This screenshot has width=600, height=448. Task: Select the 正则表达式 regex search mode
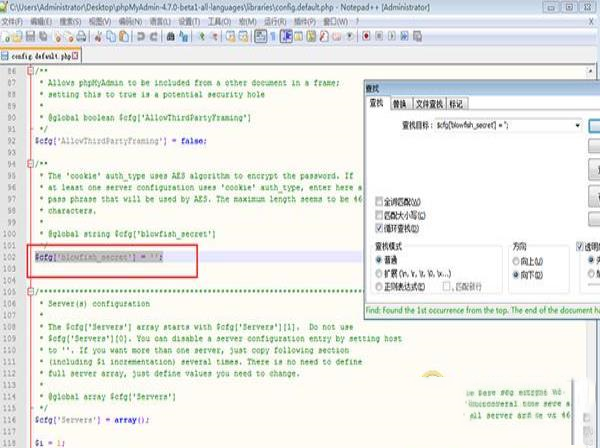[380, 286]
